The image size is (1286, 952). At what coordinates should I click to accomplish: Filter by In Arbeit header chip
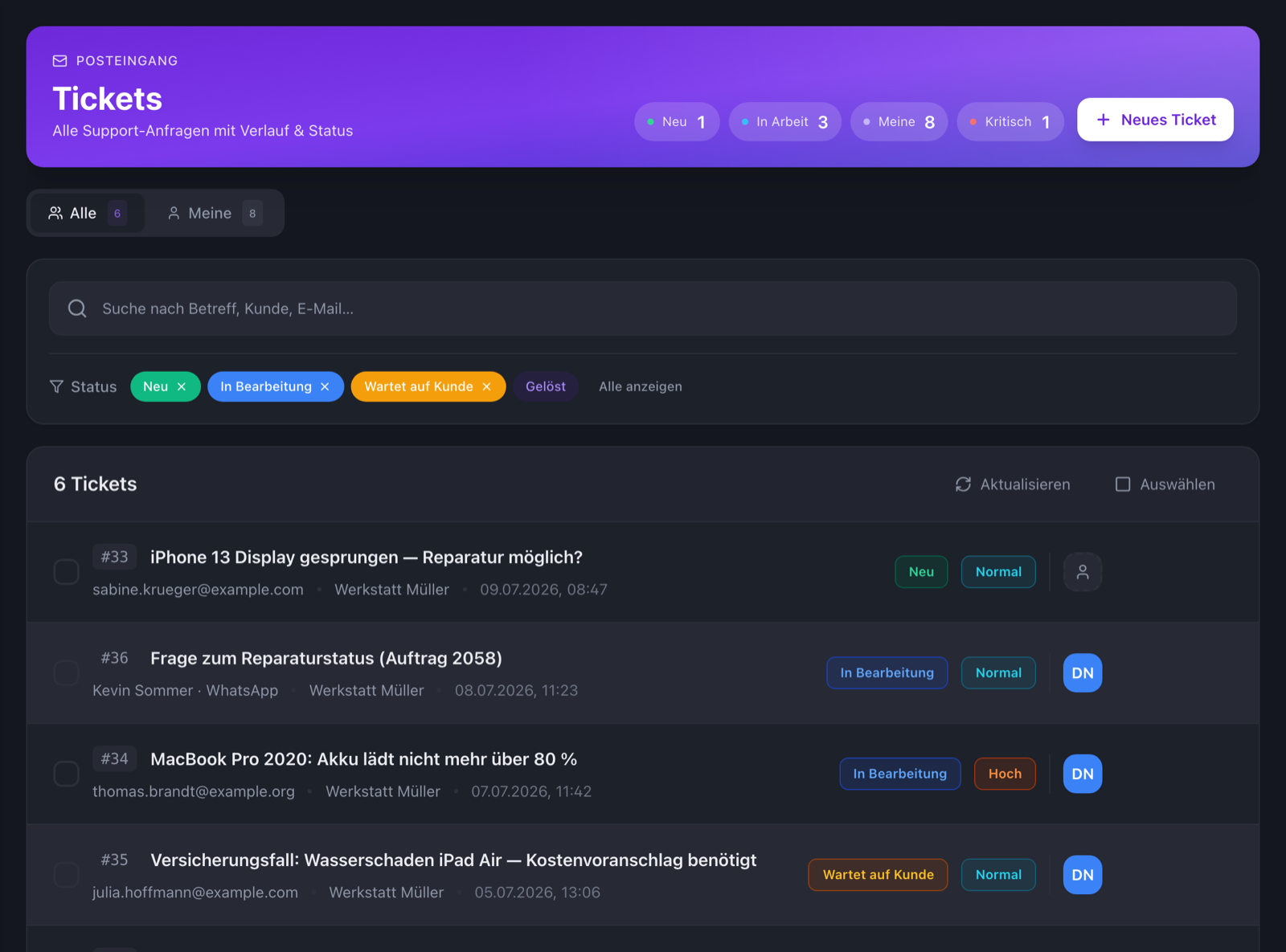(x=784, y=122)
